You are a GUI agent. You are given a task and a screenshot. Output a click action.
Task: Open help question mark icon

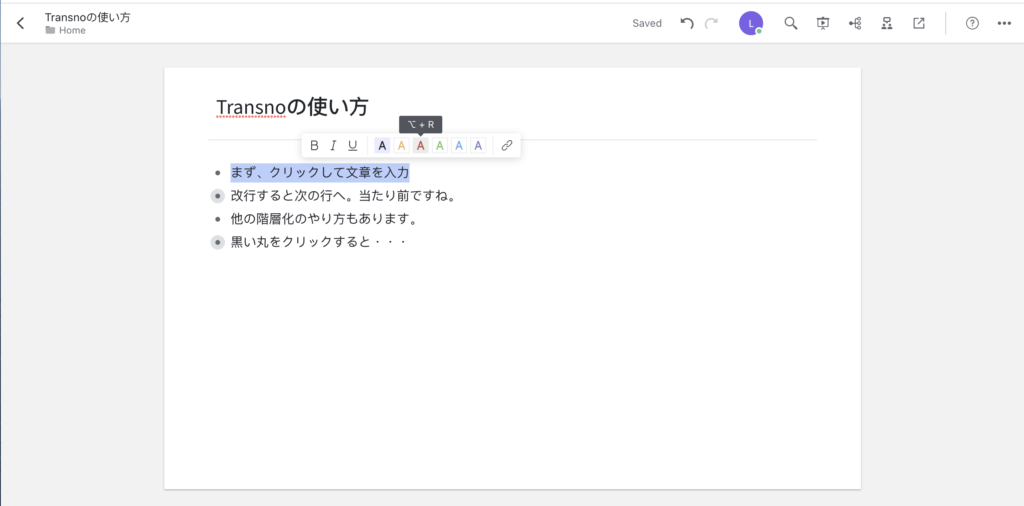972,24
